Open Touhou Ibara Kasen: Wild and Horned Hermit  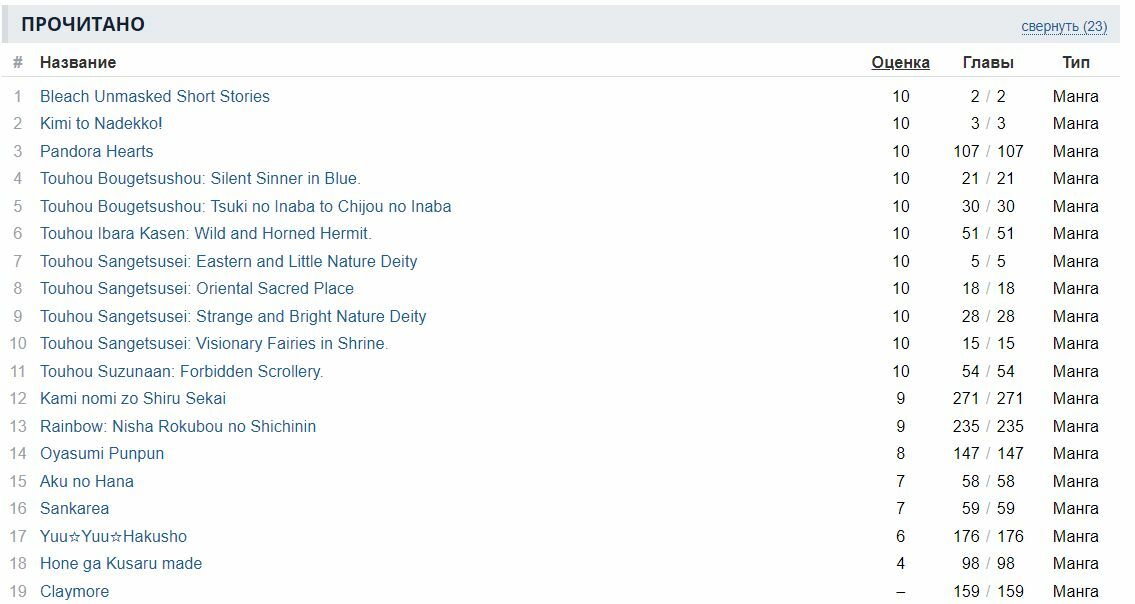click(205, 233)
